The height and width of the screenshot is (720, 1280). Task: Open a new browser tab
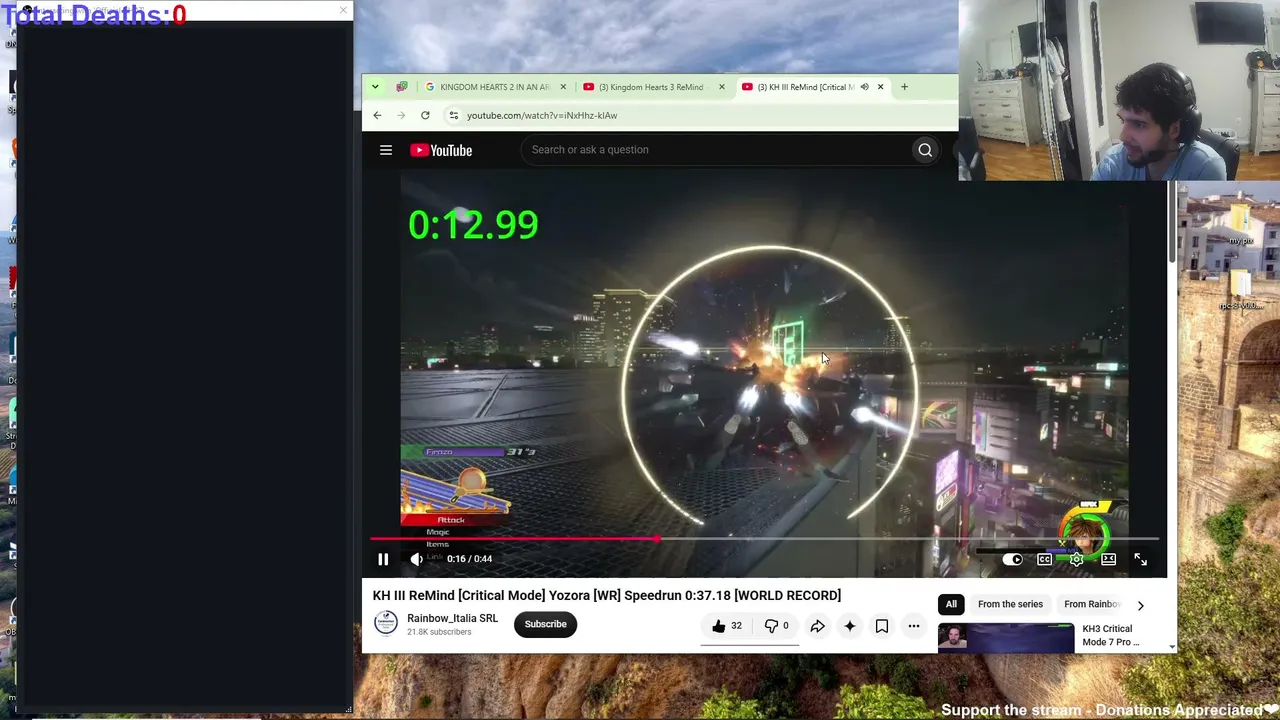904,87
